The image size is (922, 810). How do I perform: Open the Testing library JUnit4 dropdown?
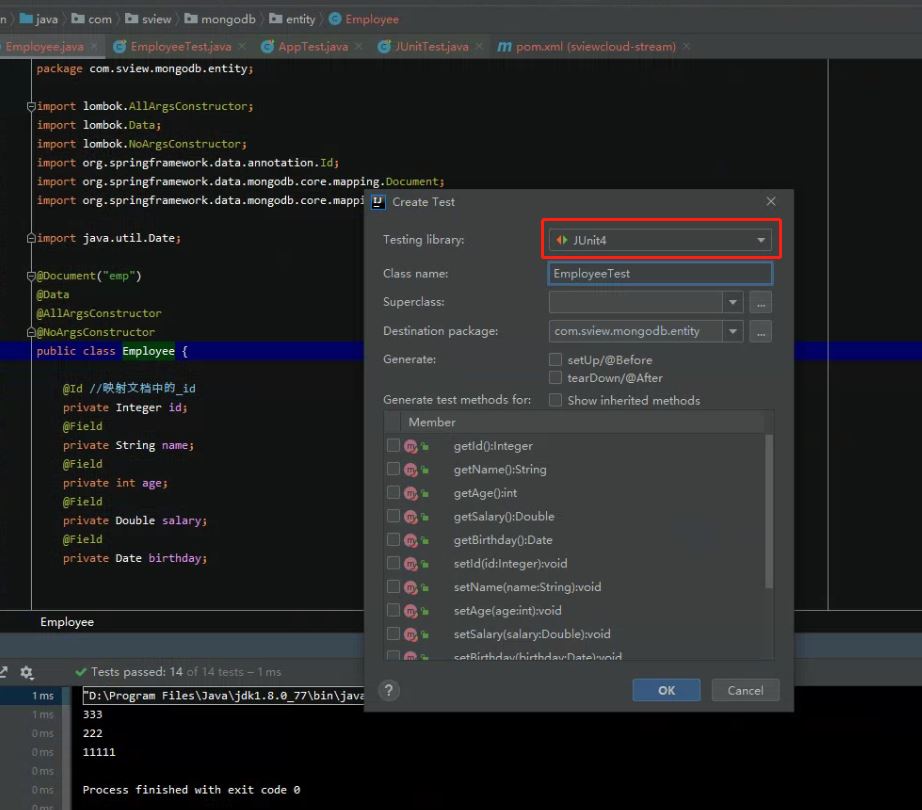pos(660,240)
